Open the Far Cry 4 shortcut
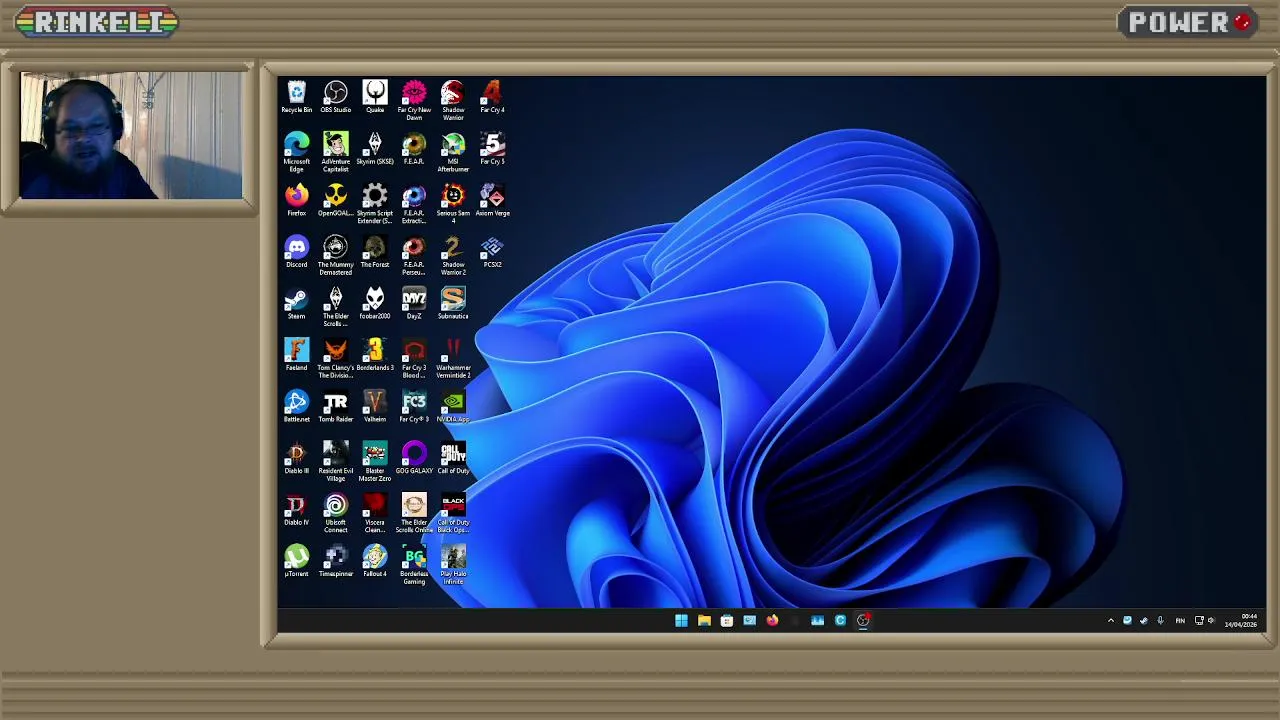Viewport: 1280px width, 720px height. (x=492, y=94)
